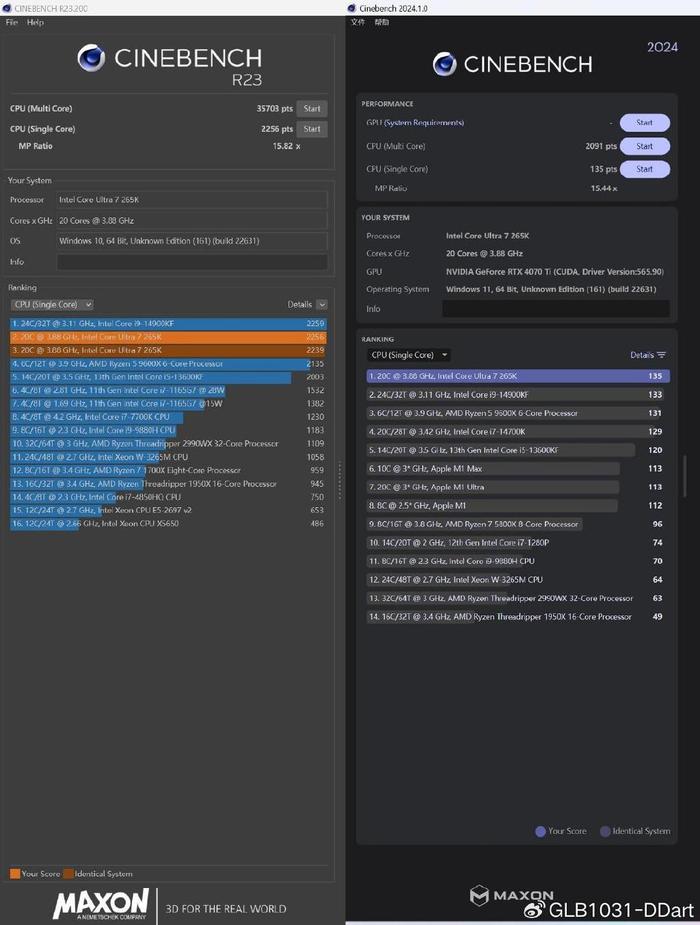Select 2024 ranking row 8C Apple M1
Screen dimensions: 700x925
click(518, 506)
